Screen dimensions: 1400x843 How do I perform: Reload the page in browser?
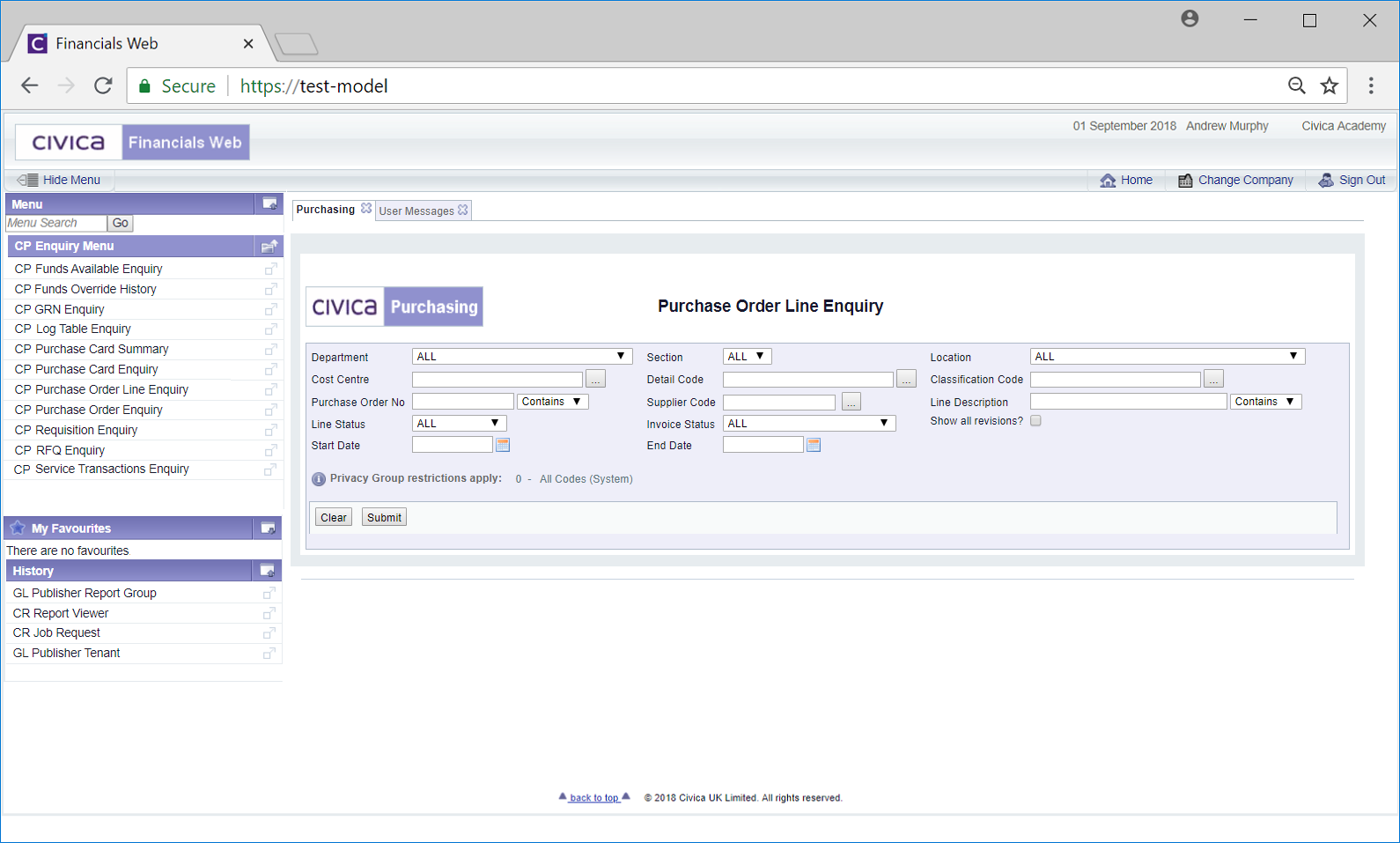(x=103, y=85)
